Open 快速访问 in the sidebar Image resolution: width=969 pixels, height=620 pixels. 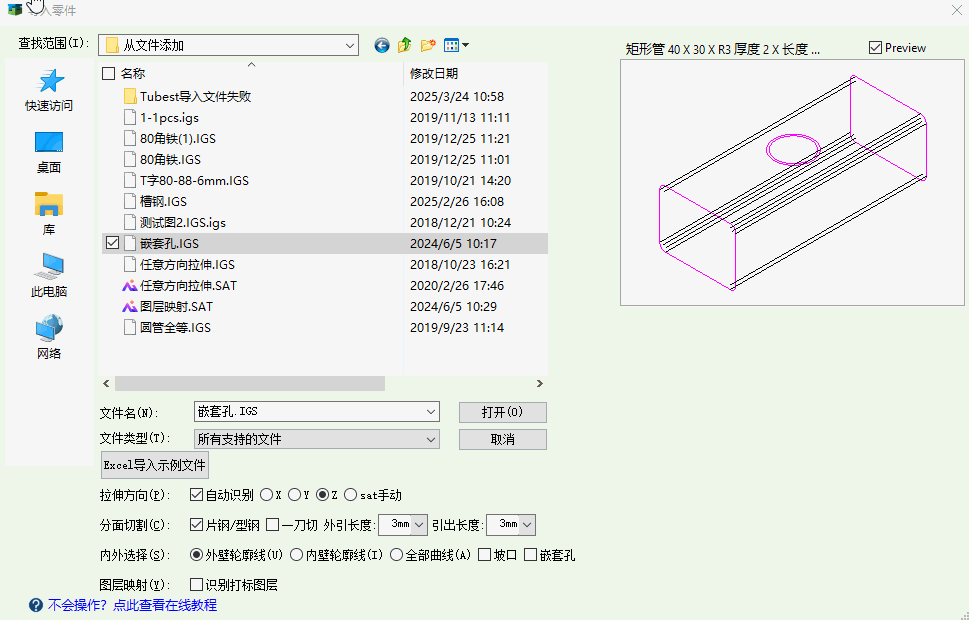coord(49,90)
